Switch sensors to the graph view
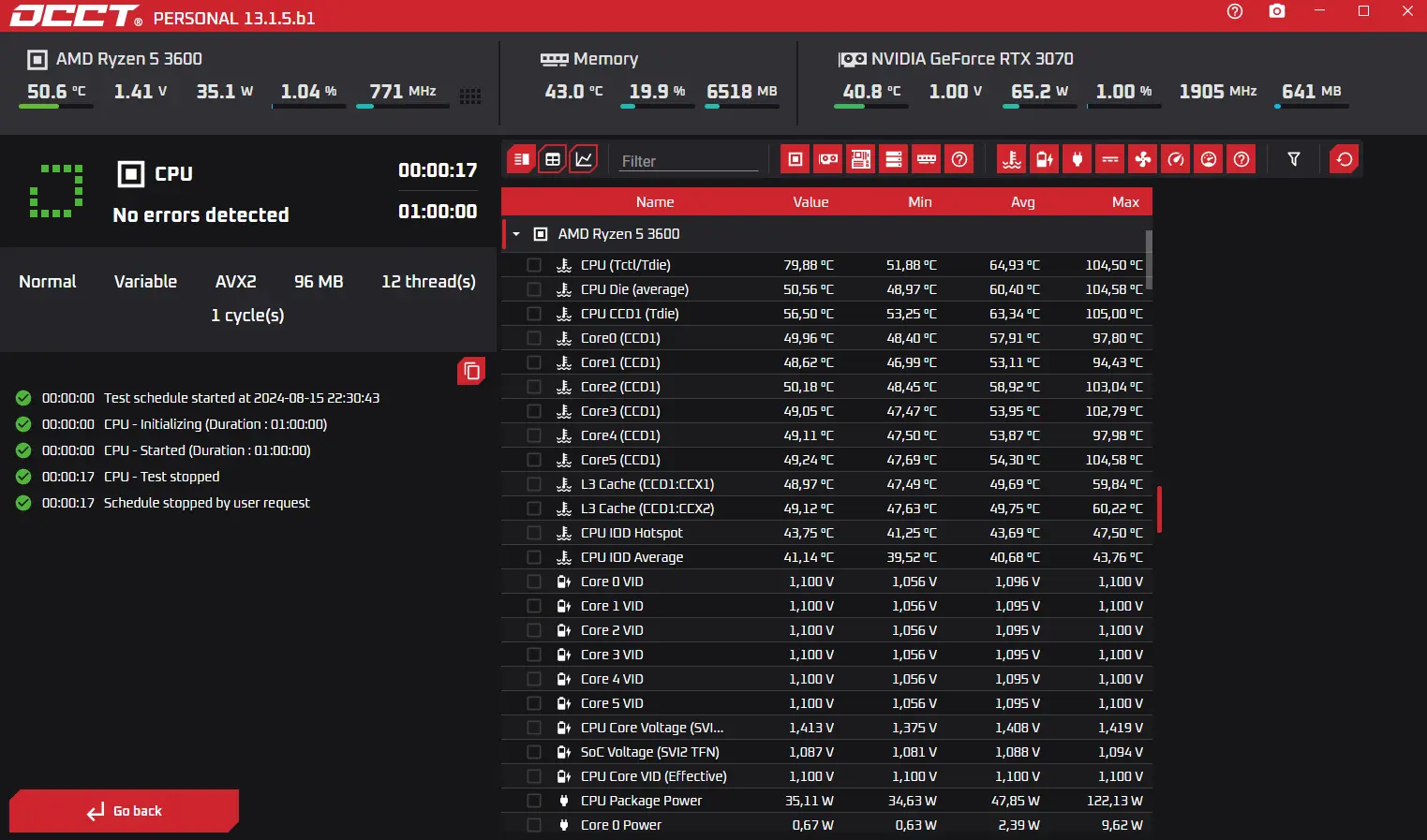This screenshot has width=1427, height=840. coord(584,159)
